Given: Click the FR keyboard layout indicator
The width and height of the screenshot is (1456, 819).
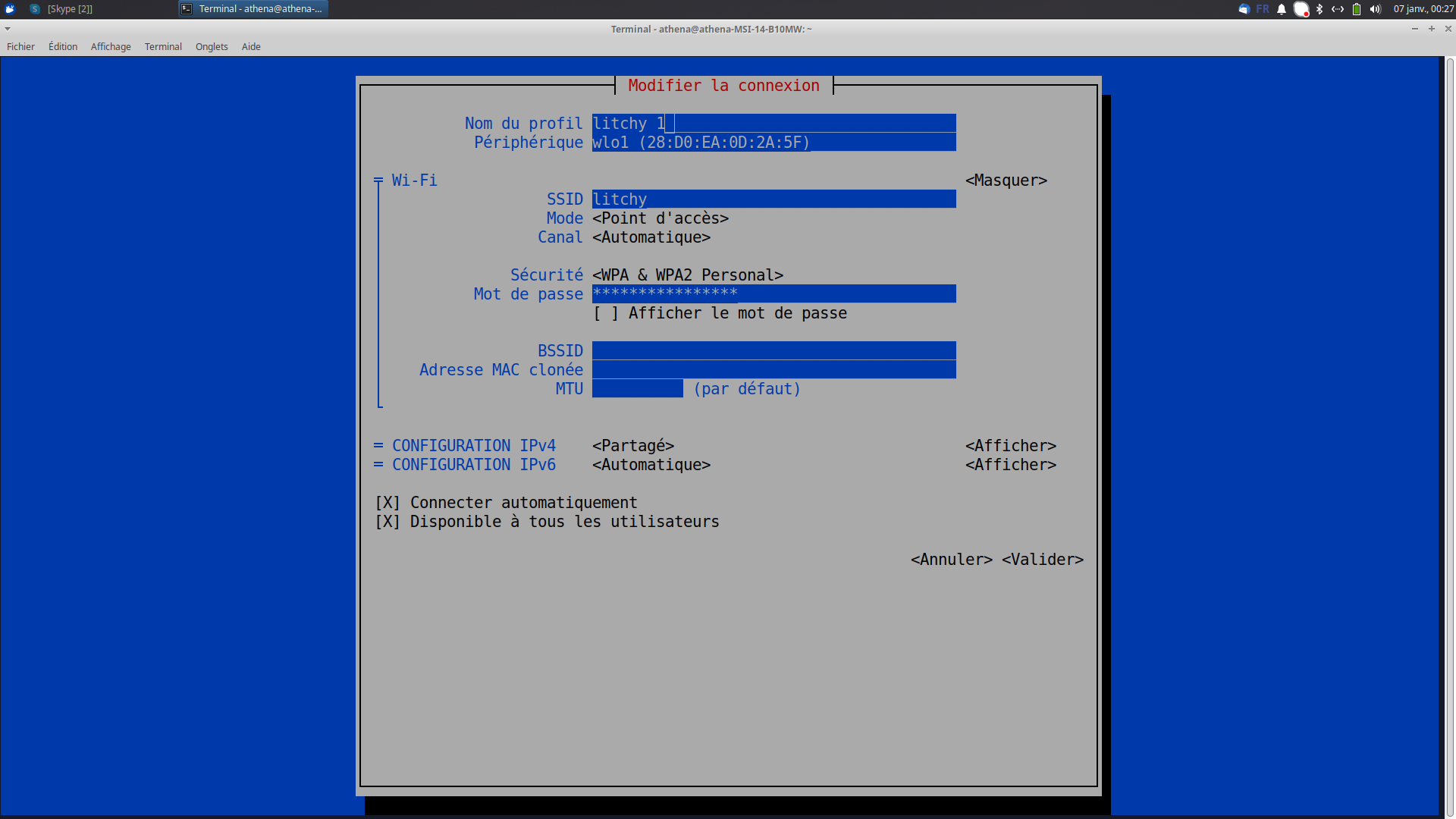Looking at the screenshot, I should 1263,9.
